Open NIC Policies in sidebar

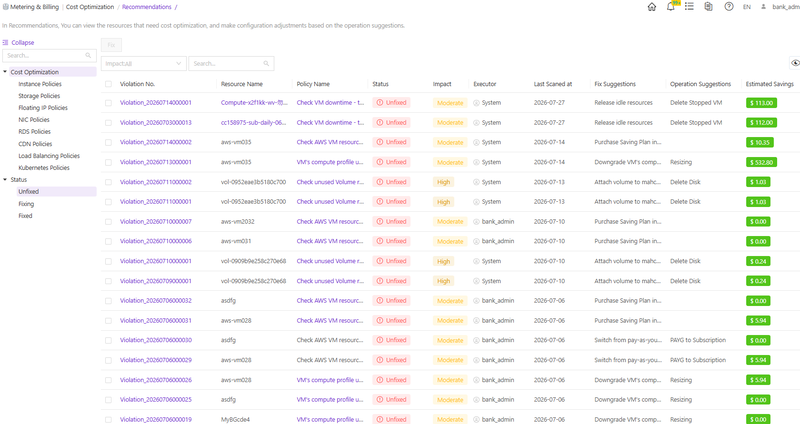[34, 120]
